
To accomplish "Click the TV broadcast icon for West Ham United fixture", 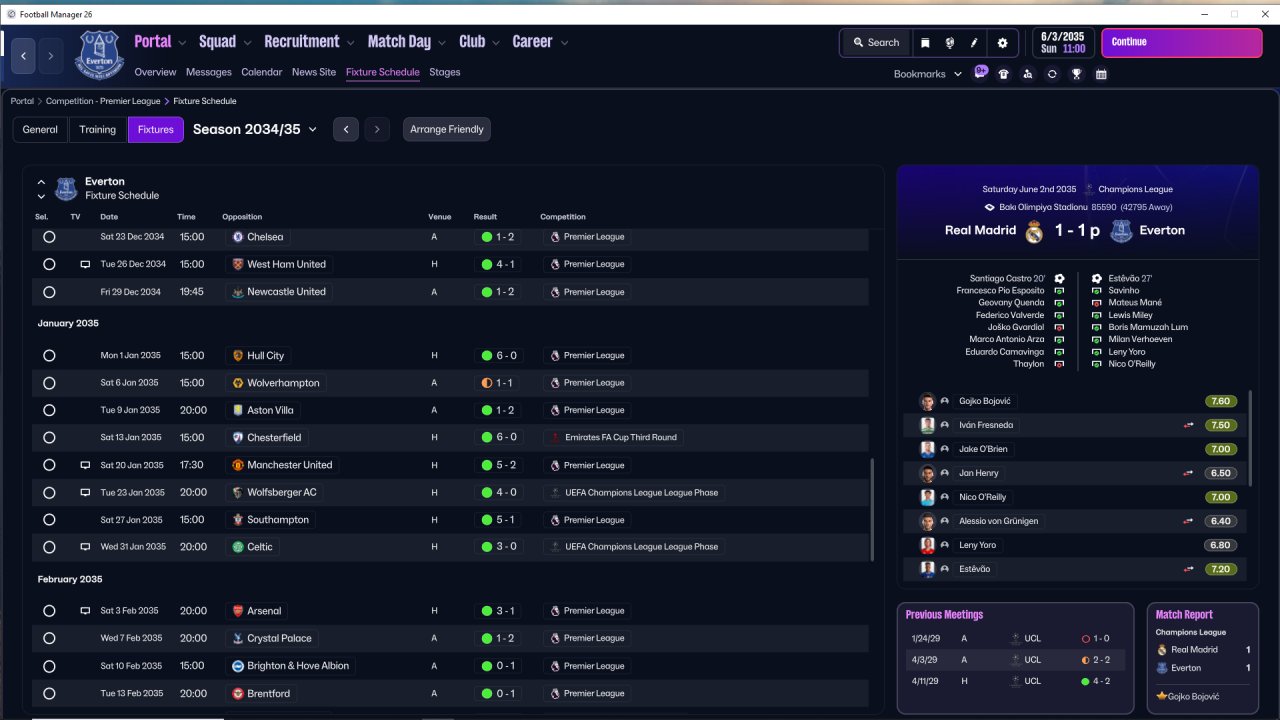I will pos(85,265).
